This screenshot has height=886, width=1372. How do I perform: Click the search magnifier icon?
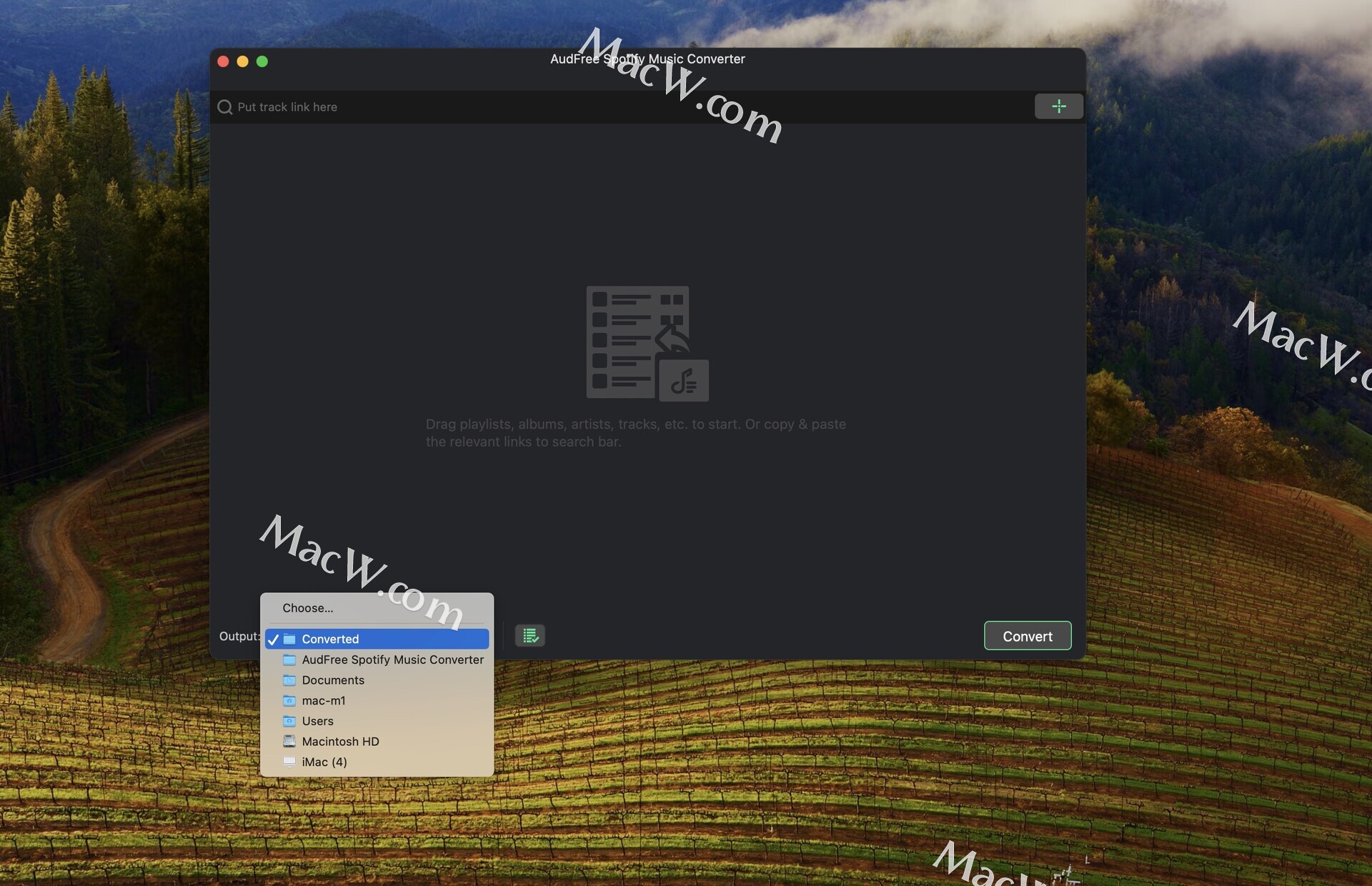pyautogui.click(x=225, y=107)
